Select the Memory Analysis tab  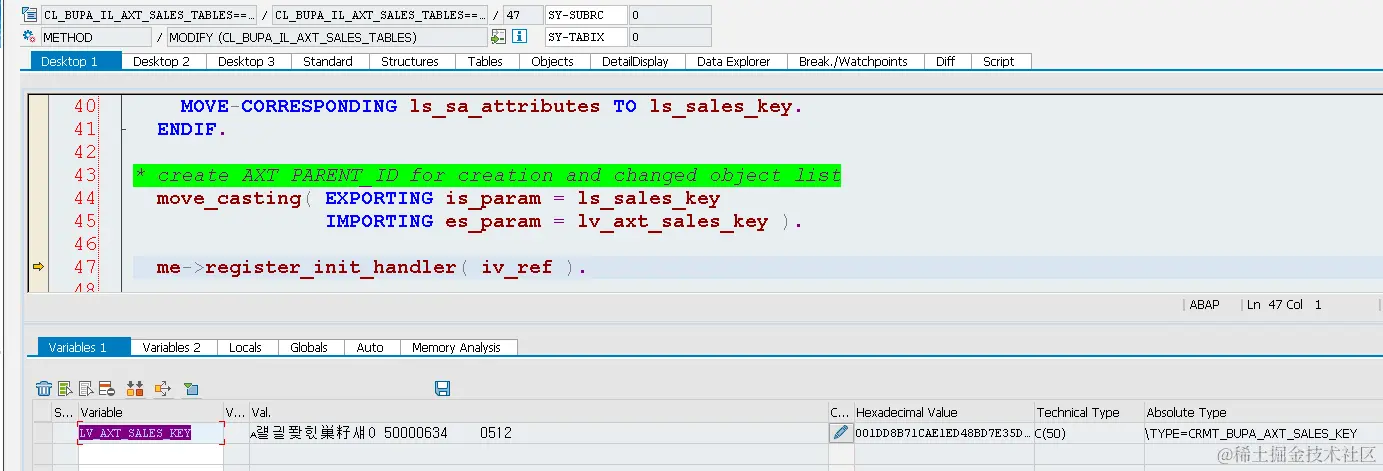pos(457,347)
